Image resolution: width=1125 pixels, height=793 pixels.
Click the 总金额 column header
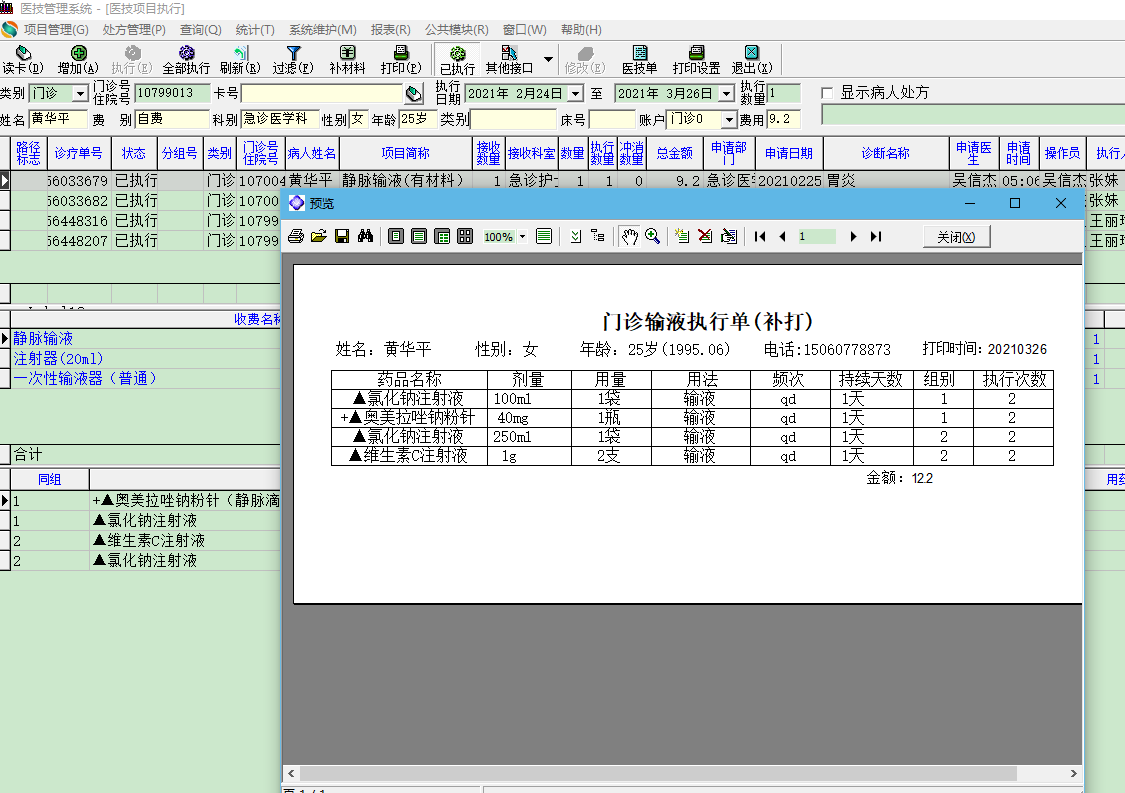(674, 153)
